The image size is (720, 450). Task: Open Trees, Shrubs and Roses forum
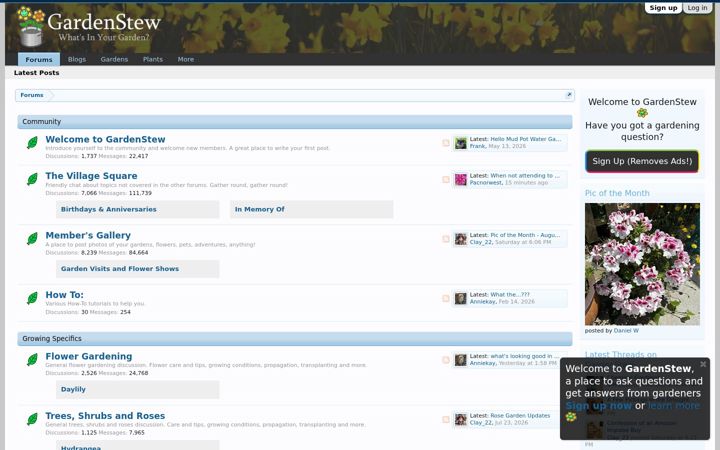point(105,416)
